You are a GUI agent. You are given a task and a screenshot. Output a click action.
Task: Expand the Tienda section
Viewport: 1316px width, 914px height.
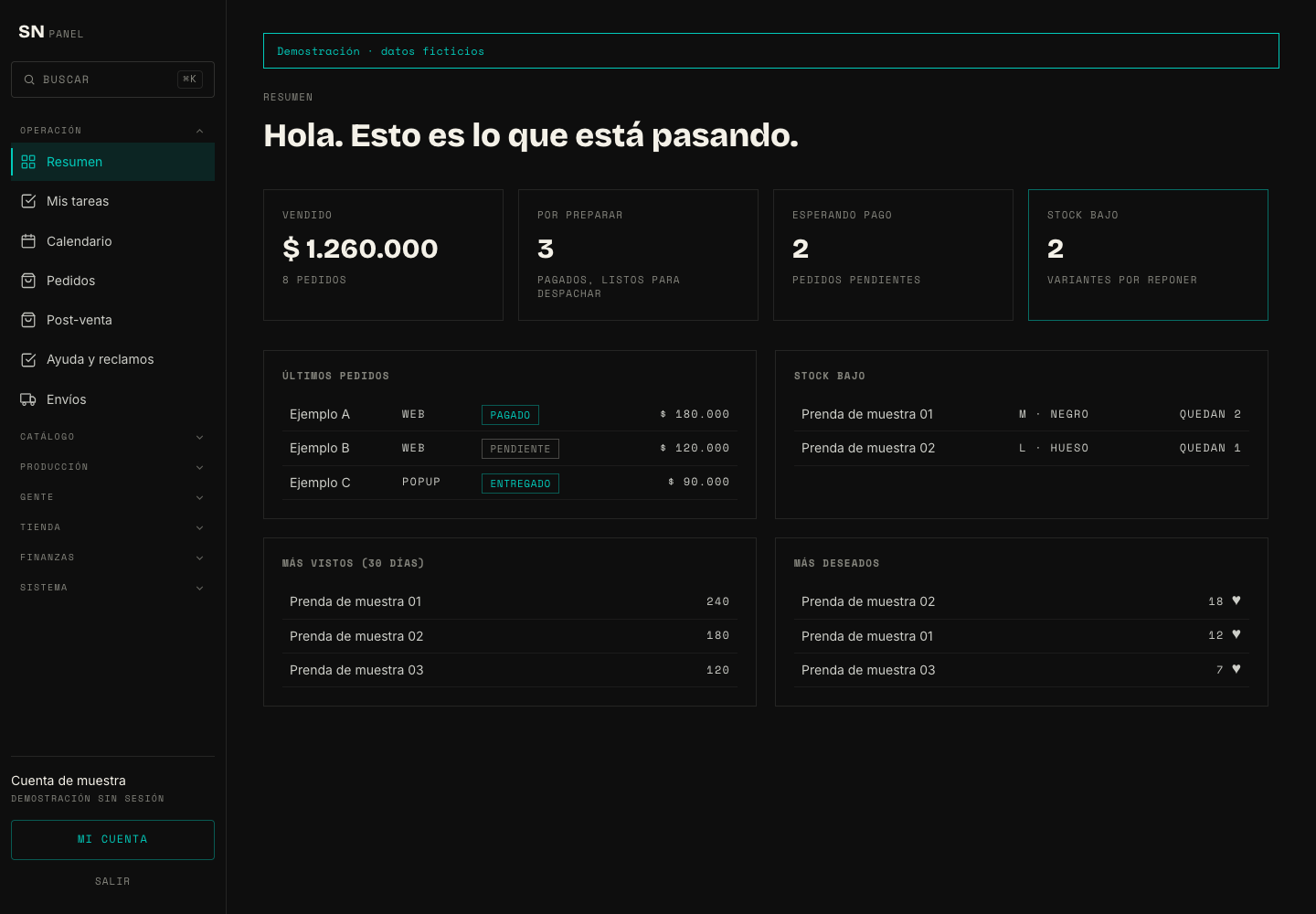pos(112,527)
